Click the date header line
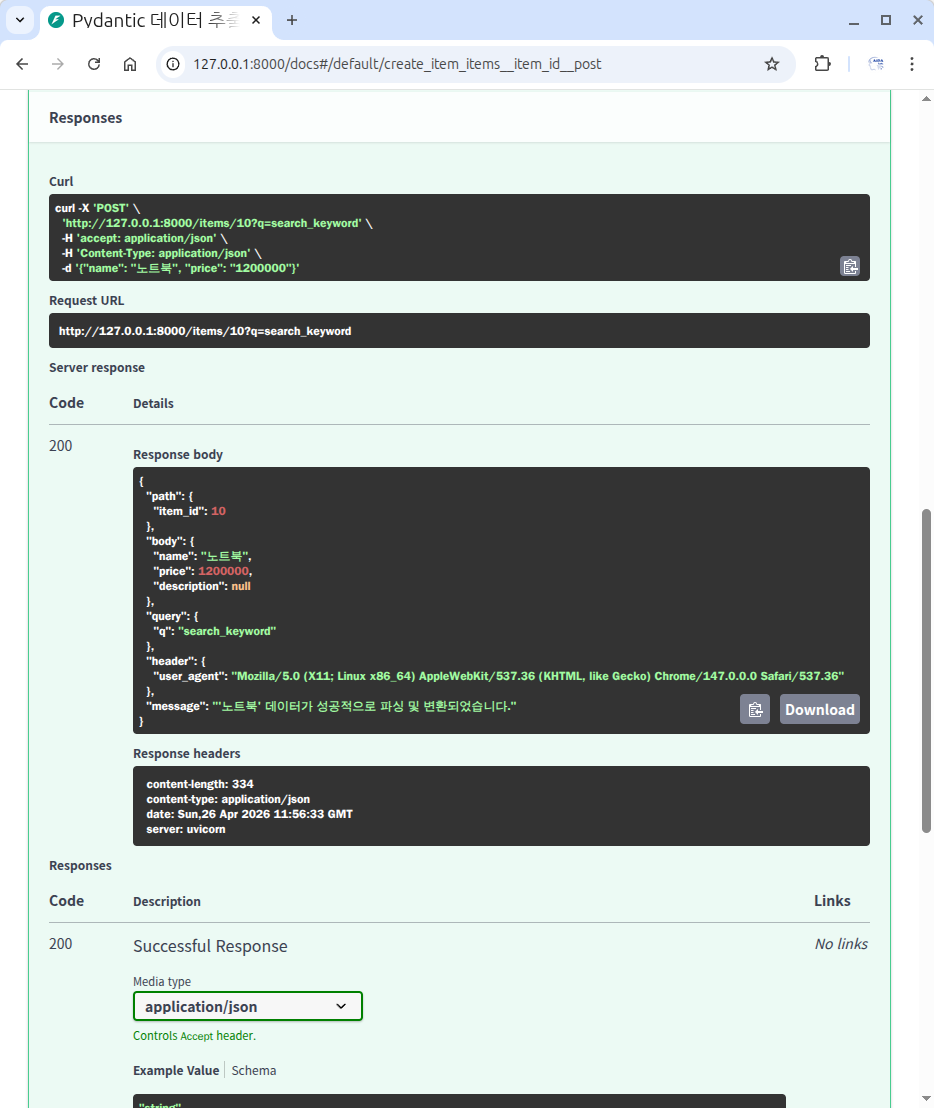This screenshot has width=934, height=1108. (249, 814)
